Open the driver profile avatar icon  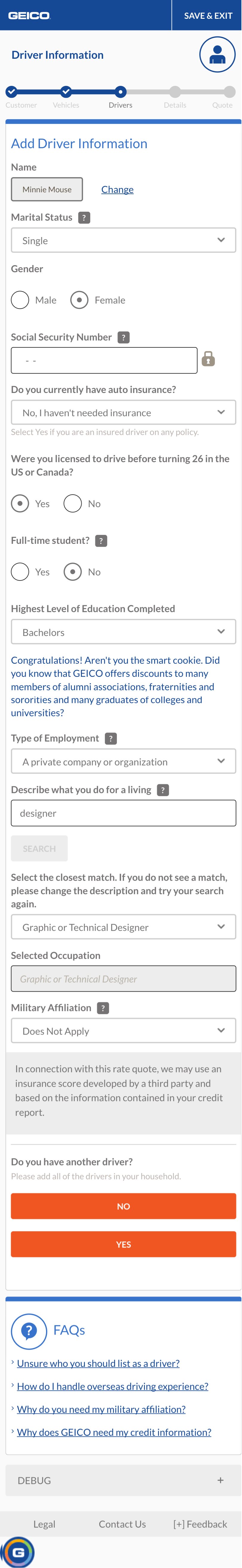pyautogui.click(x=217, y=55)
